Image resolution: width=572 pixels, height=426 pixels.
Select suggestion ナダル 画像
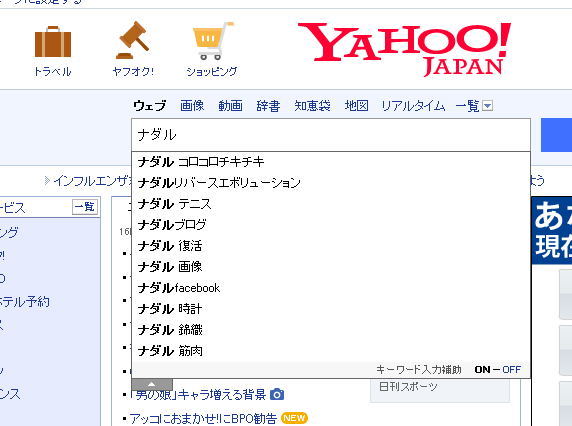click(331, 267)
